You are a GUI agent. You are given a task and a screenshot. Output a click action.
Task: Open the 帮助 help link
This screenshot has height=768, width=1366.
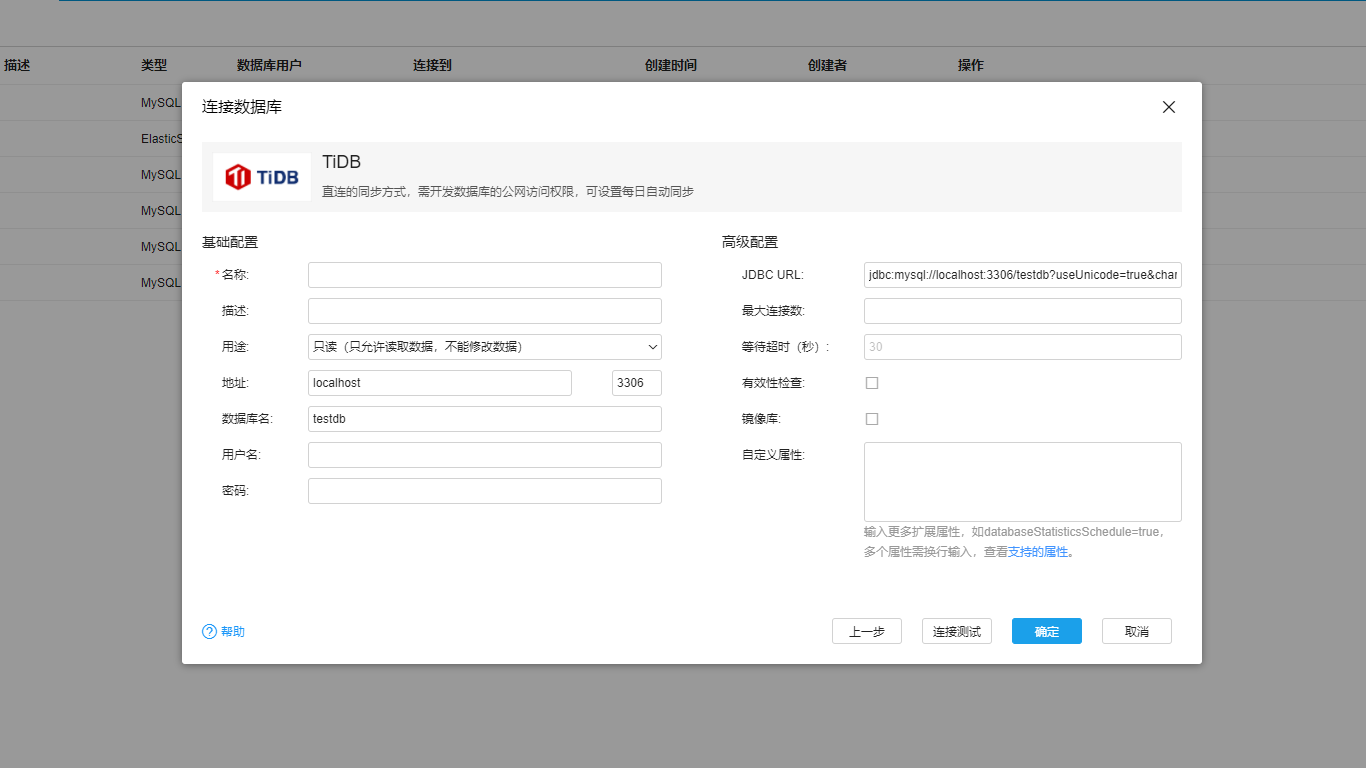[233, 632]
